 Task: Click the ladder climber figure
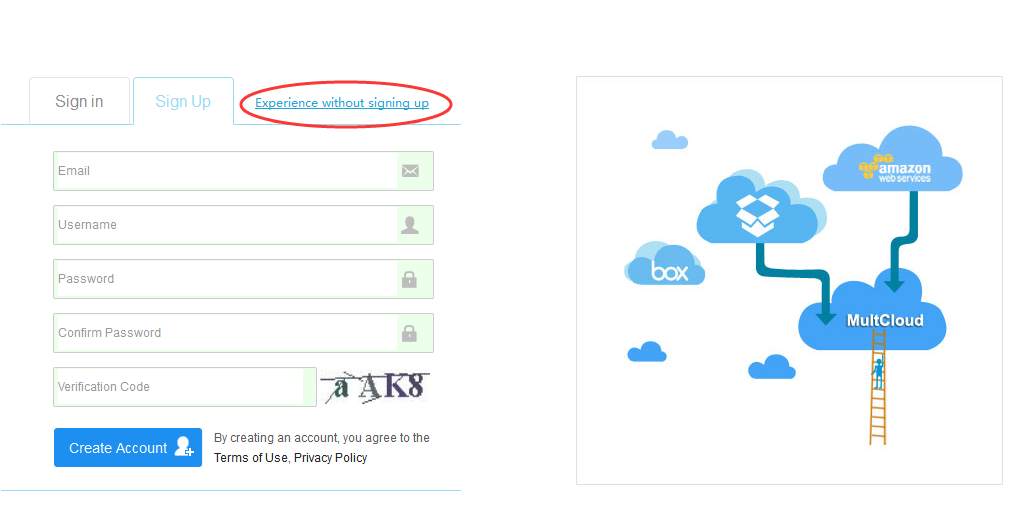click(878, 374)
